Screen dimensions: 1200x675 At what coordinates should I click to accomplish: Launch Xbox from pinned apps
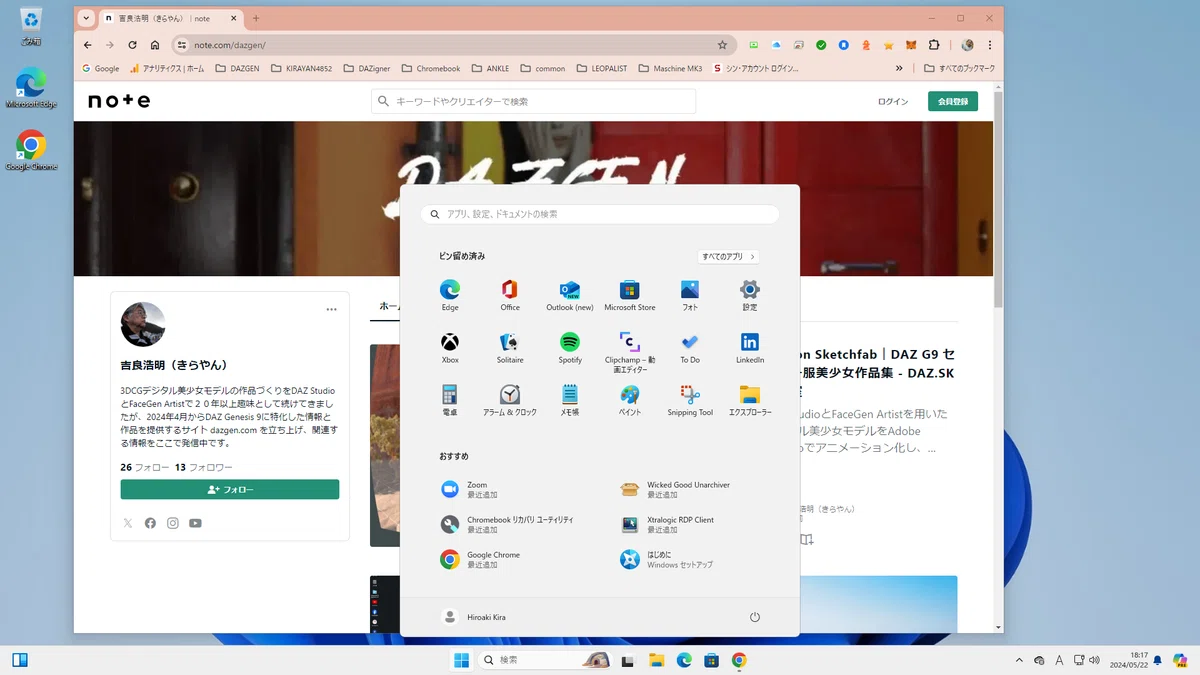450,347
